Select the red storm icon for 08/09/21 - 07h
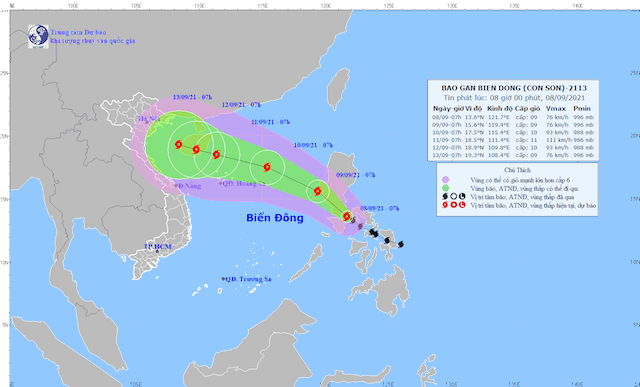This screenshot has width=640, height=387. point(347,216)
